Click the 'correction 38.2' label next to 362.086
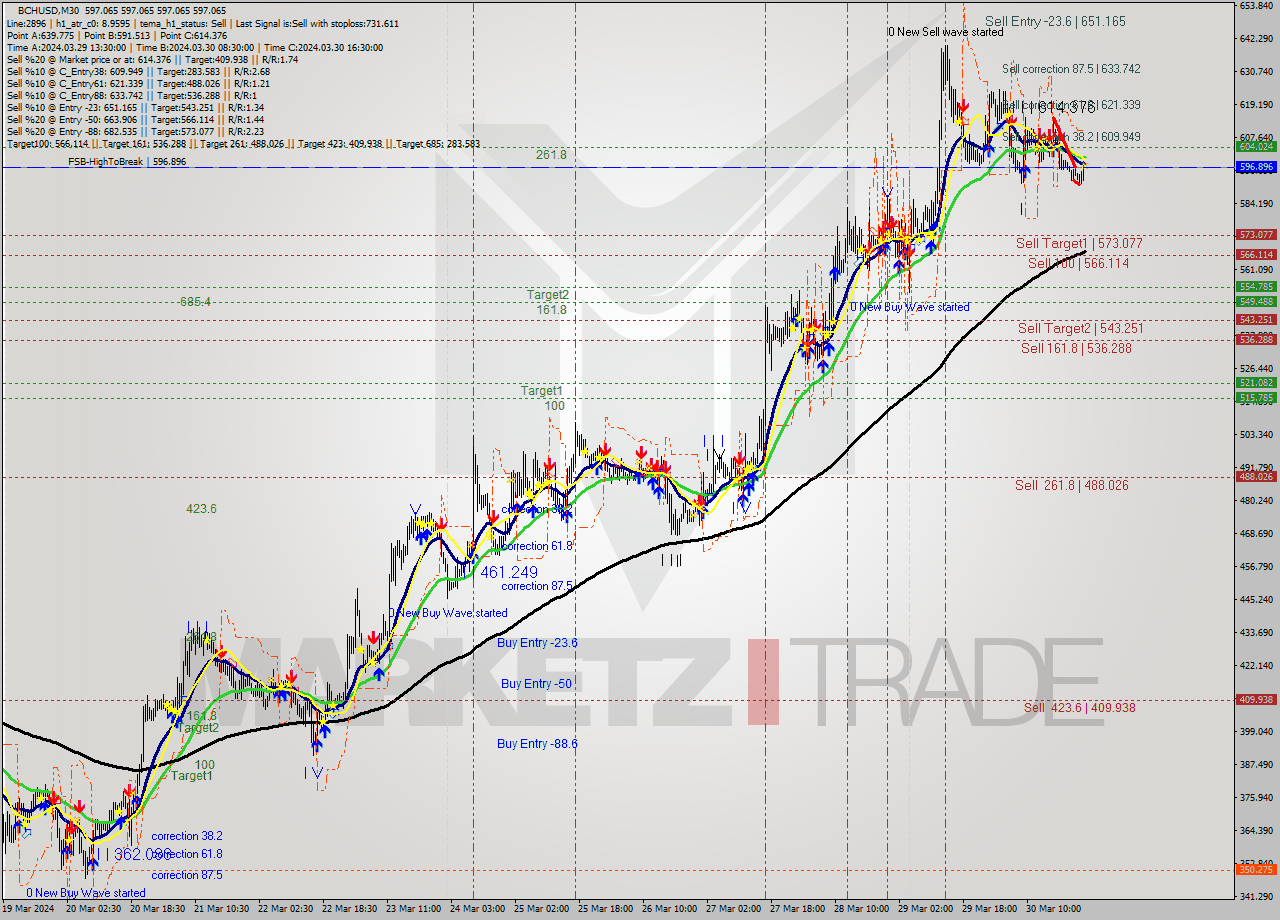This screenshot has height=920, width=1280. tap(187, 836)
